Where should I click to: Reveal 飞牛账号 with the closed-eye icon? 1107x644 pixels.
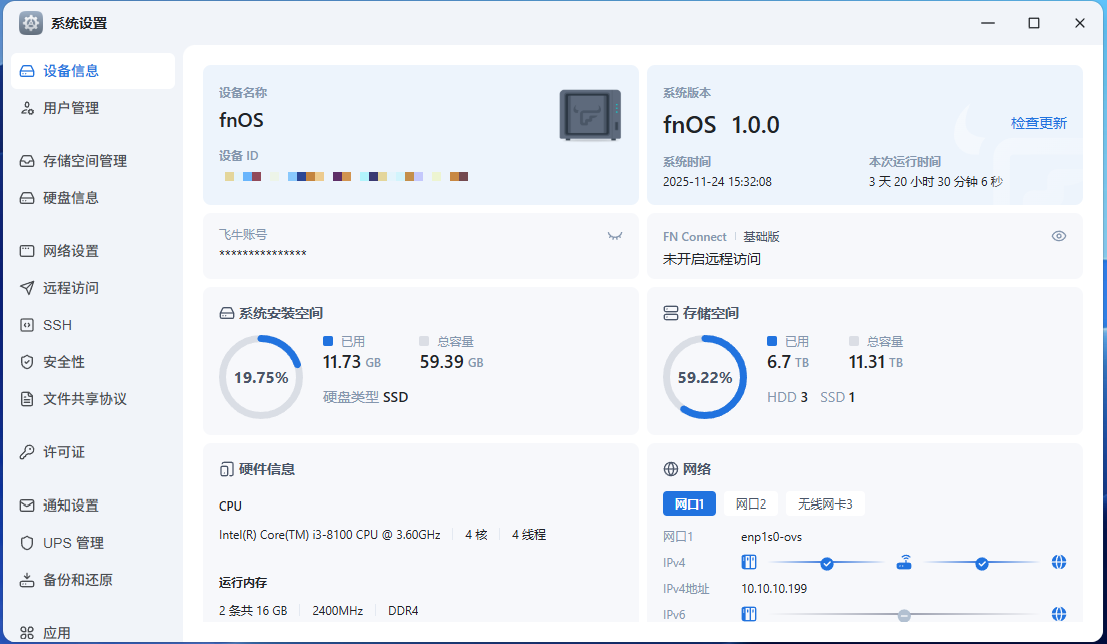pyautogui.click(x=615, y=236)
